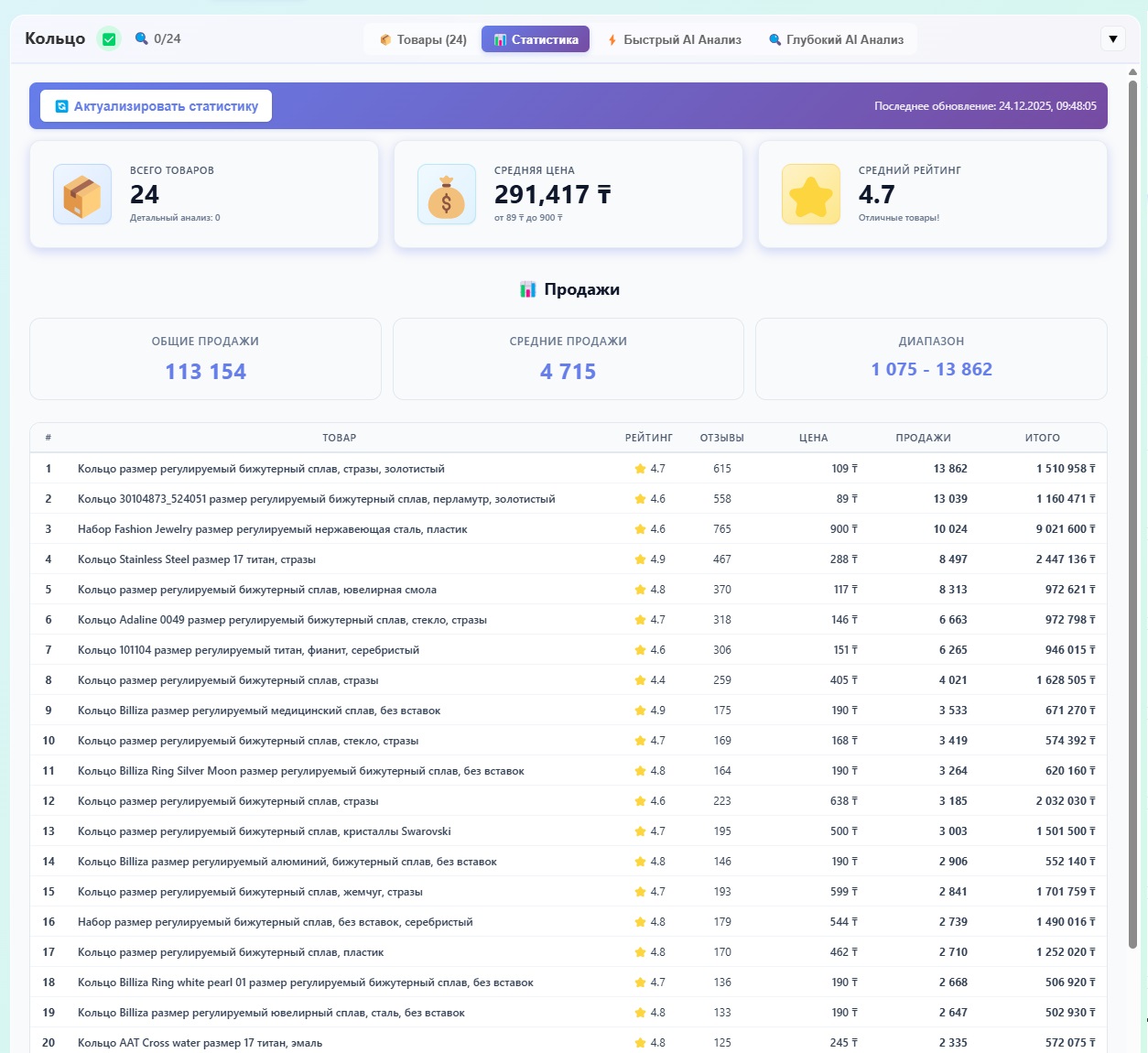This screenshot has height=1053, width=1148.
Task: Open the Товары (24) tab
Action: pos(423,39)
